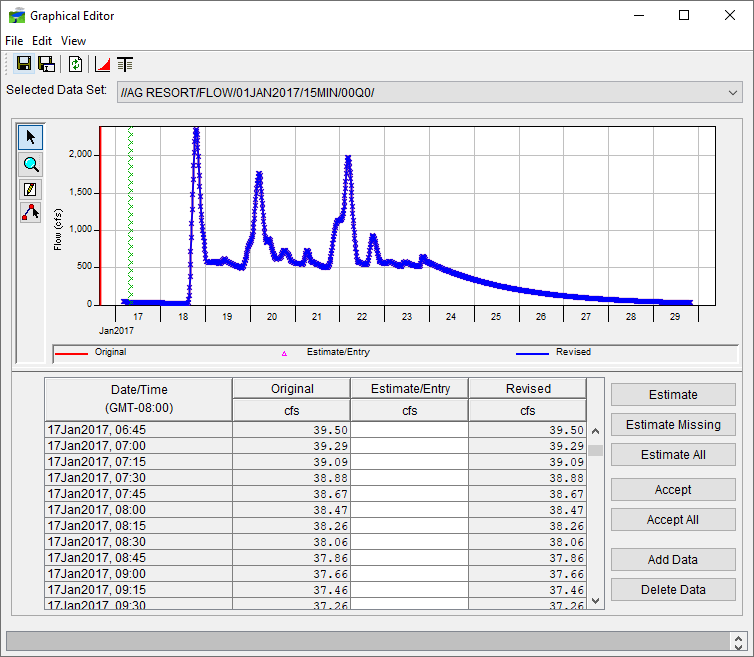Click the Estimate Missing button
Screen dimensions: 754x657
pyautogui.click(x=673, y=424)
